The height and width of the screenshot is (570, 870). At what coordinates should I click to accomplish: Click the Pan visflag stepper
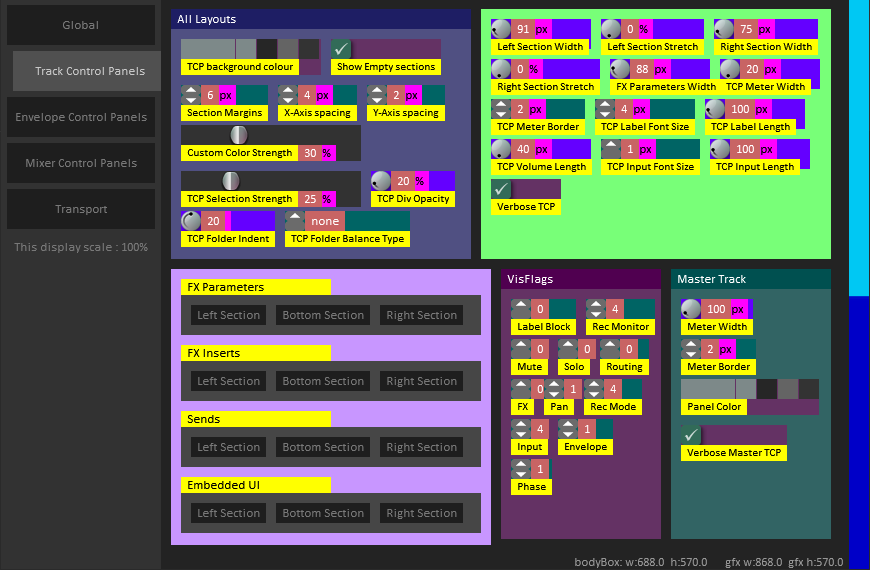pyautogui.click(x=554, y=389)
